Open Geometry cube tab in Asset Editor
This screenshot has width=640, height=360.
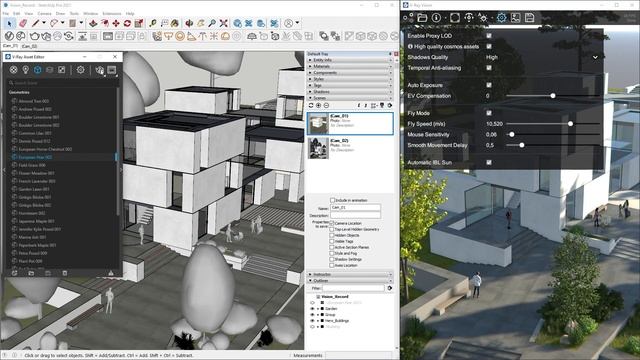tap(38, 70)
